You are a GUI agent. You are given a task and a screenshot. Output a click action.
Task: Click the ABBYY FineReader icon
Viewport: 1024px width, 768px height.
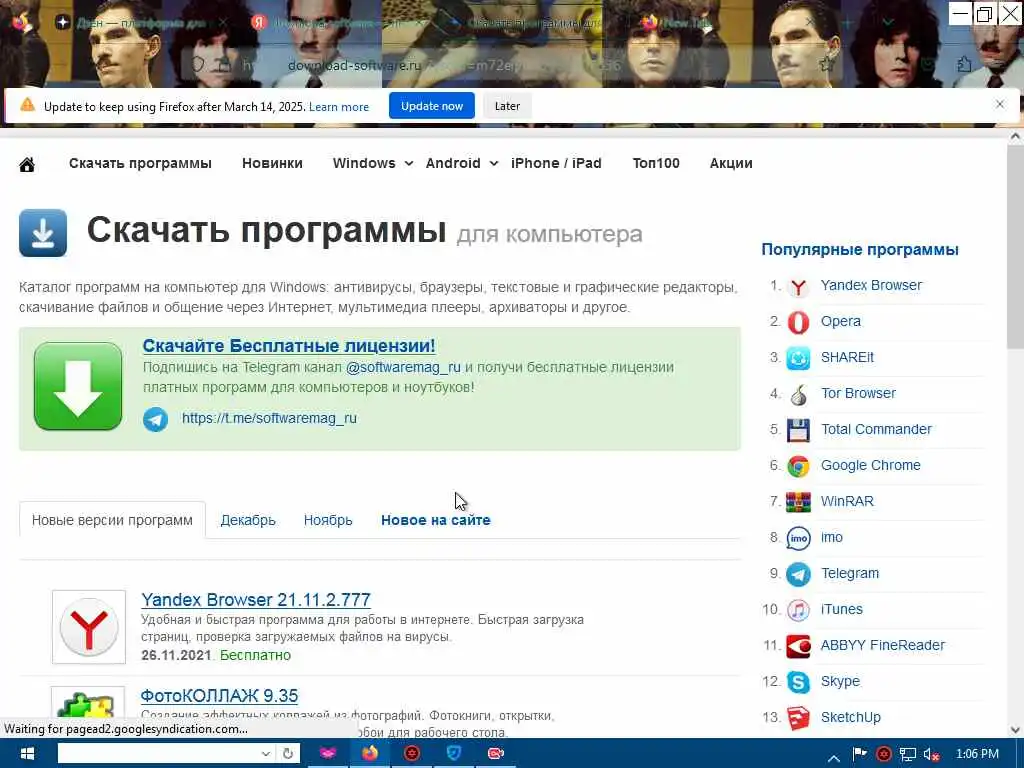(x=798, y=646)
